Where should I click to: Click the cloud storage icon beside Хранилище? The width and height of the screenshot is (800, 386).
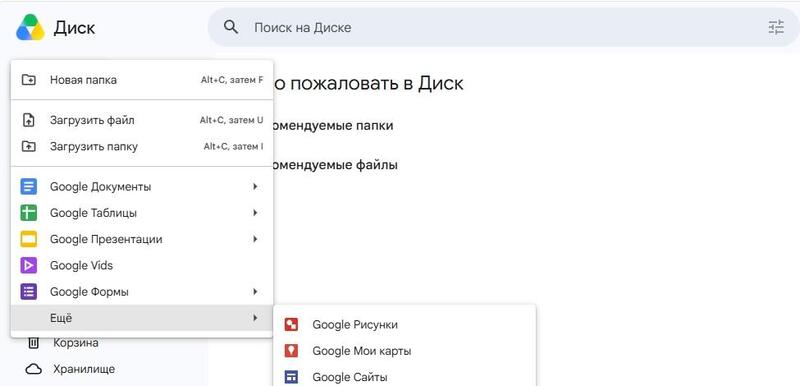(34, 369)
